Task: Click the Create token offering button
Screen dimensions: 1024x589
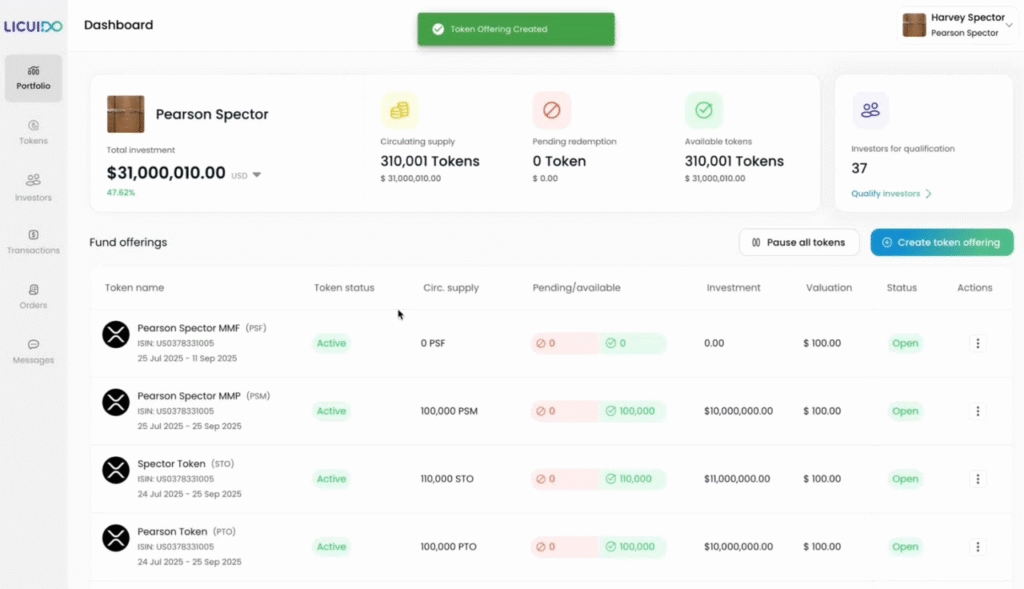Action: (941, 242)
